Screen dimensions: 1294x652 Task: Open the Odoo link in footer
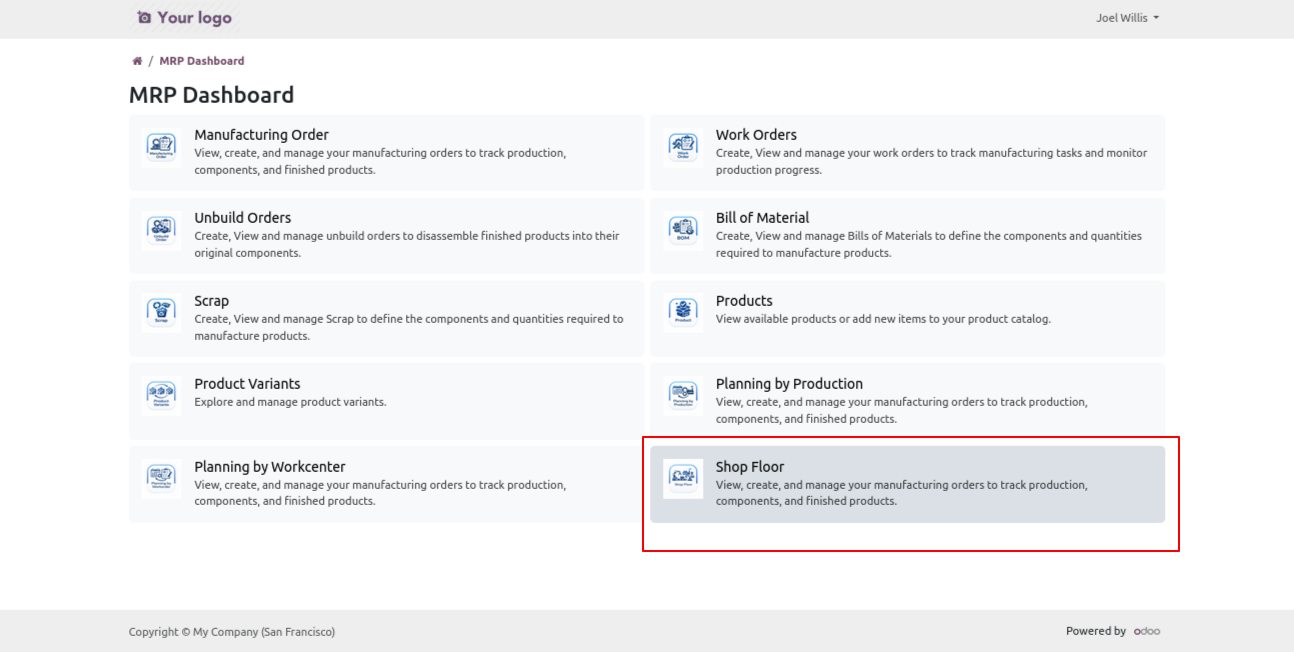[1147, 631]
